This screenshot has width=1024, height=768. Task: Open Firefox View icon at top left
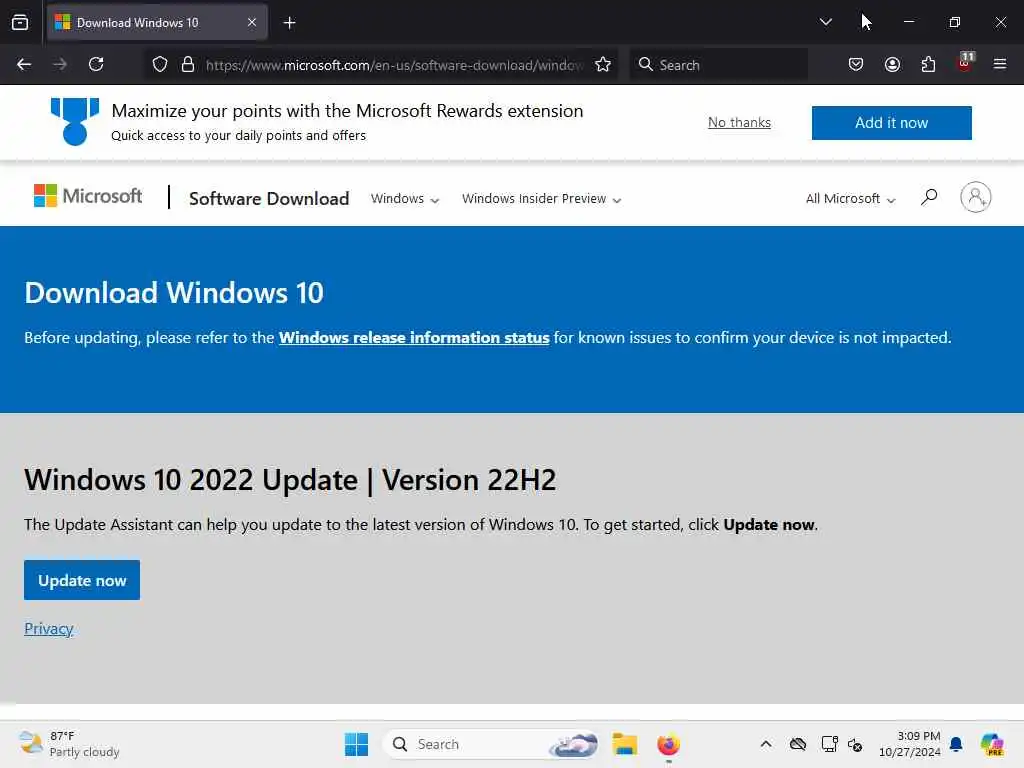coord(20,22)
